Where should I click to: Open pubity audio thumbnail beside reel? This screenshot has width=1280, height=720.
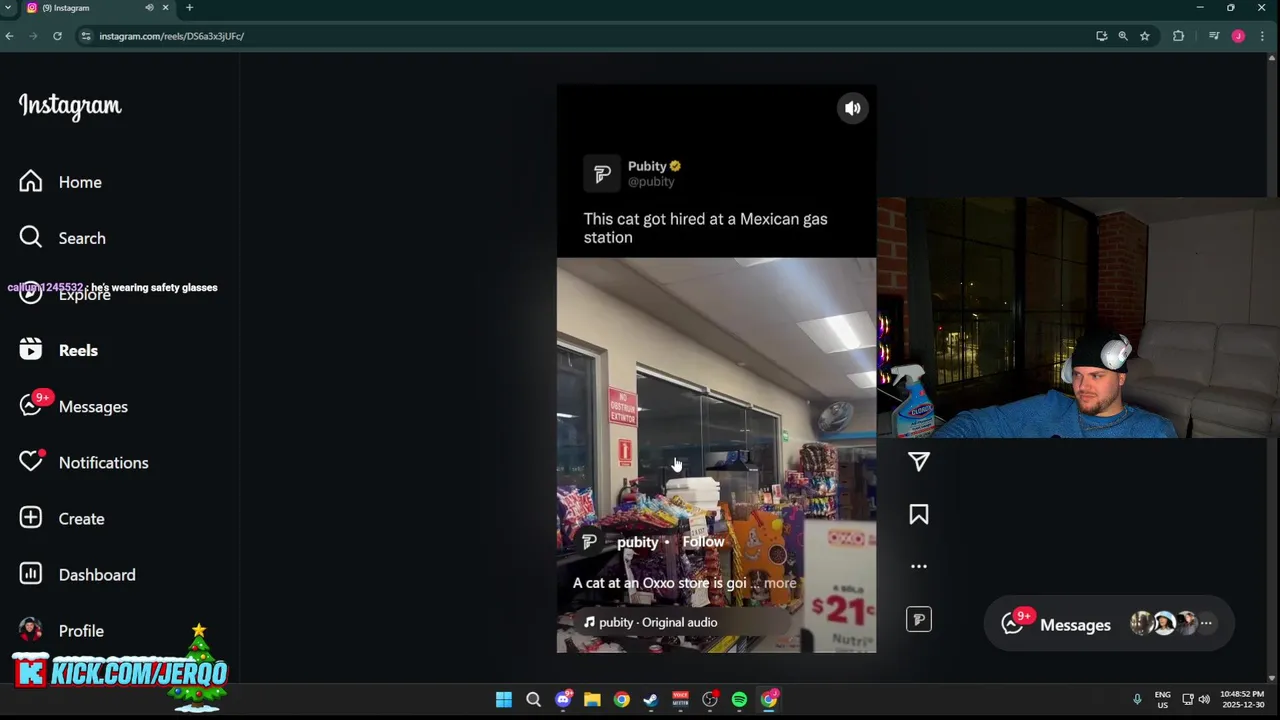(919, 620)
